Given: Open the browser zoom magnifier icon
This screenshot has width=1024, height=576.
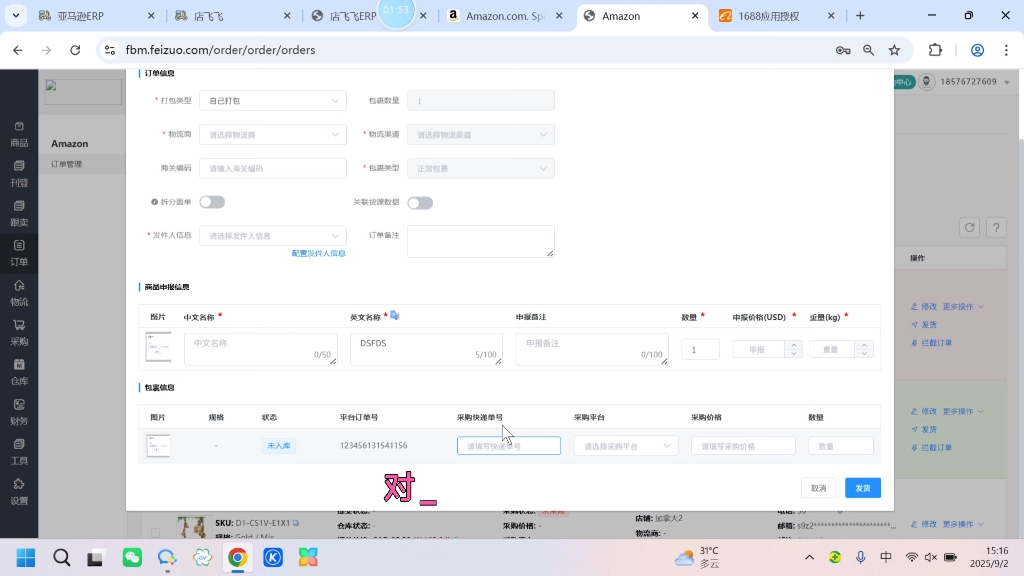Looking at the screenshot, I should click(869, 50).
